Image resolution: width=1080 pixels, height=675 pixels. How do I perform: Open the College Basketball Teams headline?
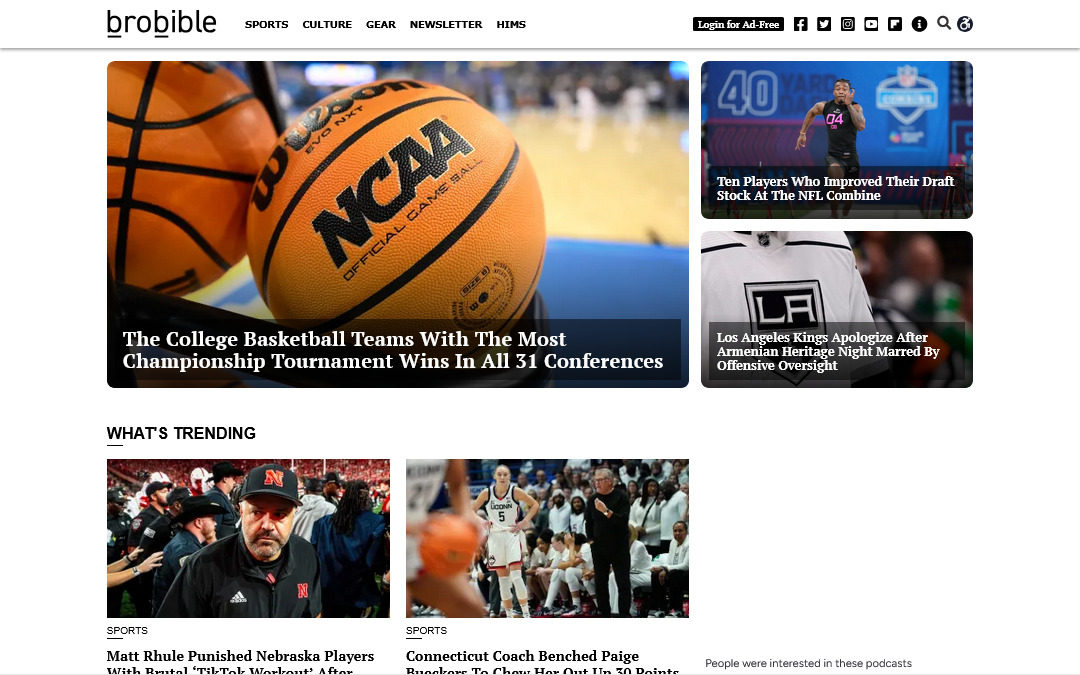click(x=393, y=350)
